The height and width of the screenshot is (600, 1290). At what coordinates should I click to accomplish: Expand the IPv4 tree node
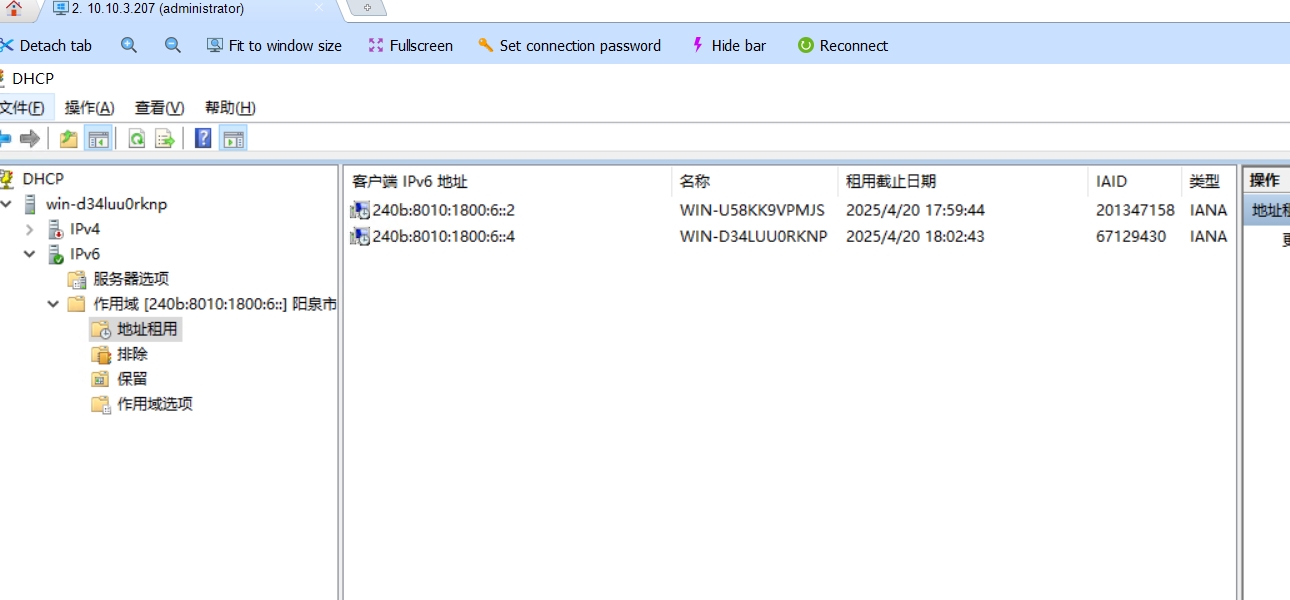click(x=29, y=229)
